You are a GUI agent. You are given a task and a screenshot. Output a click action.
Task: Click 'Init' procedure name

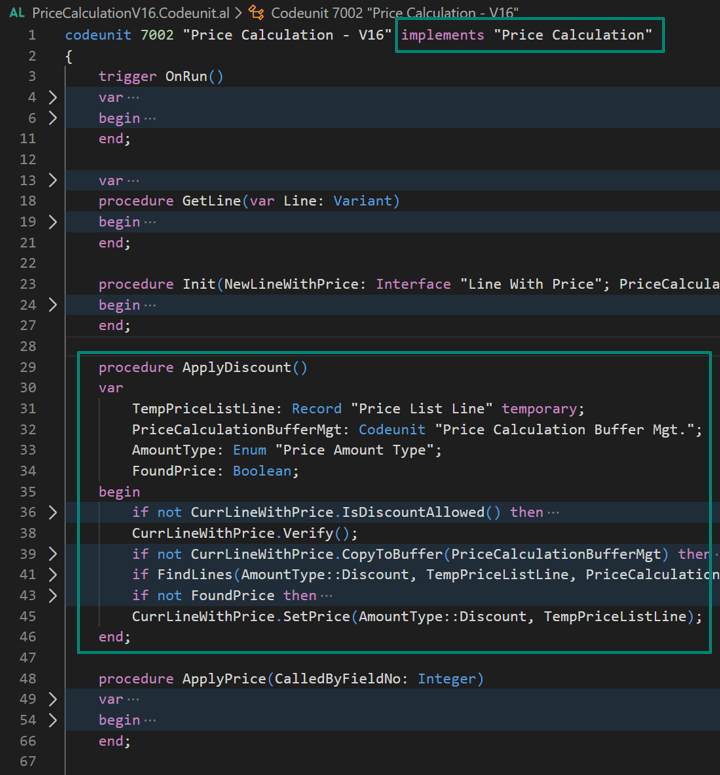[x=199, y=284]
